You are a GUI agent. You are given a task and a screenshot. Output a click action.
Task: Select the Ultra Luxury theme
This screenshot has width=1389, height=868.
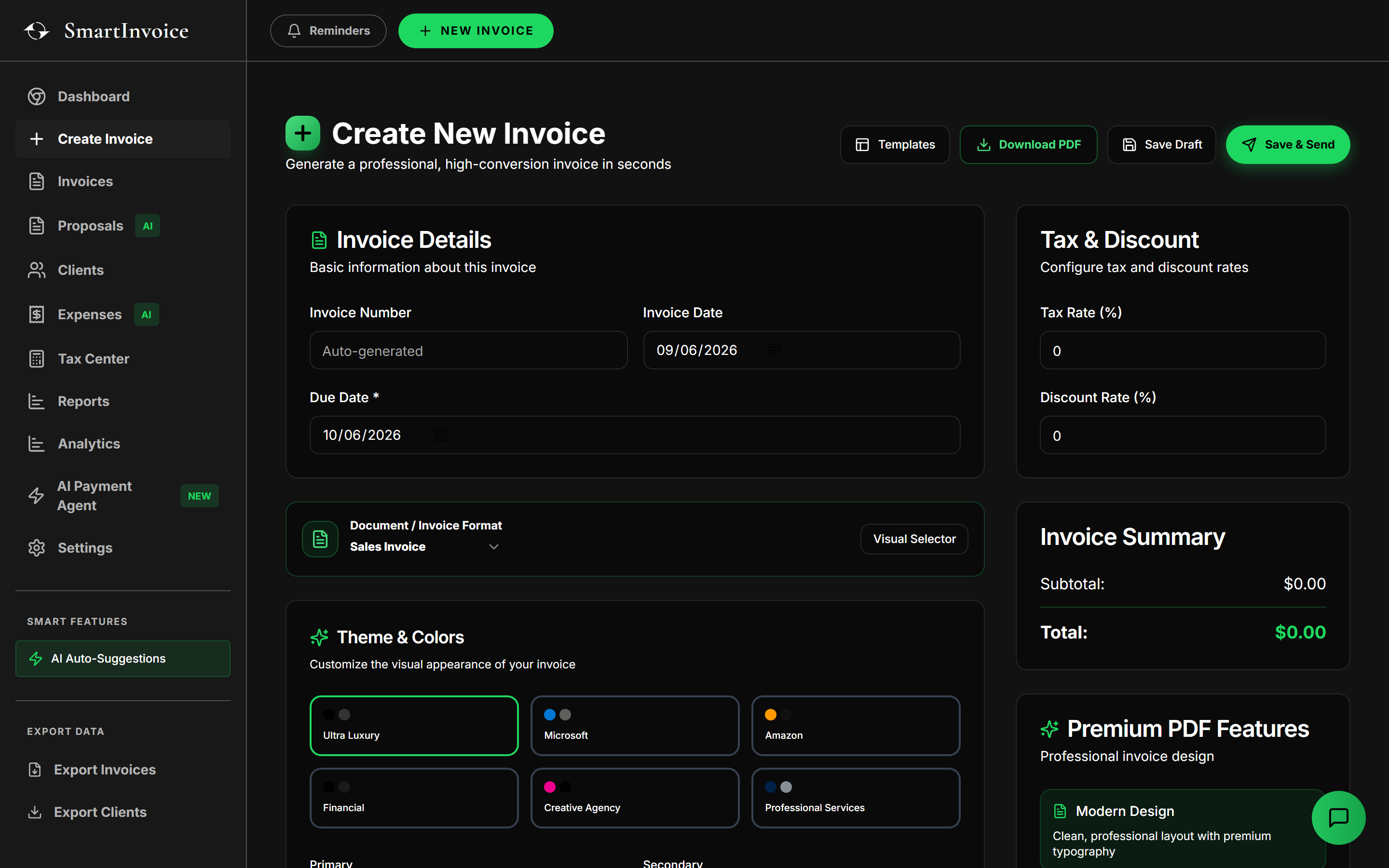click(414, 726)
